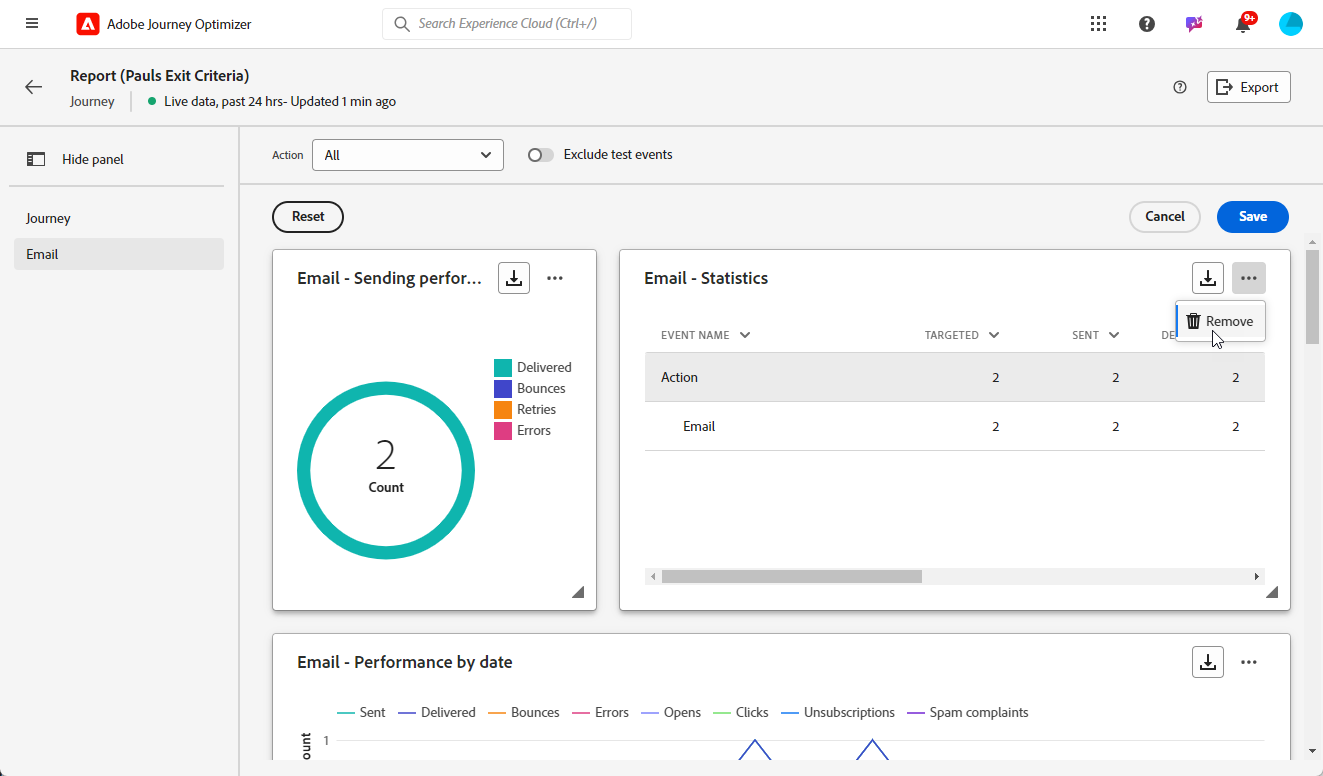Screen dimensions: 1323x776
Task: Open the user profile avatar
Action: tap(1291, 24)
